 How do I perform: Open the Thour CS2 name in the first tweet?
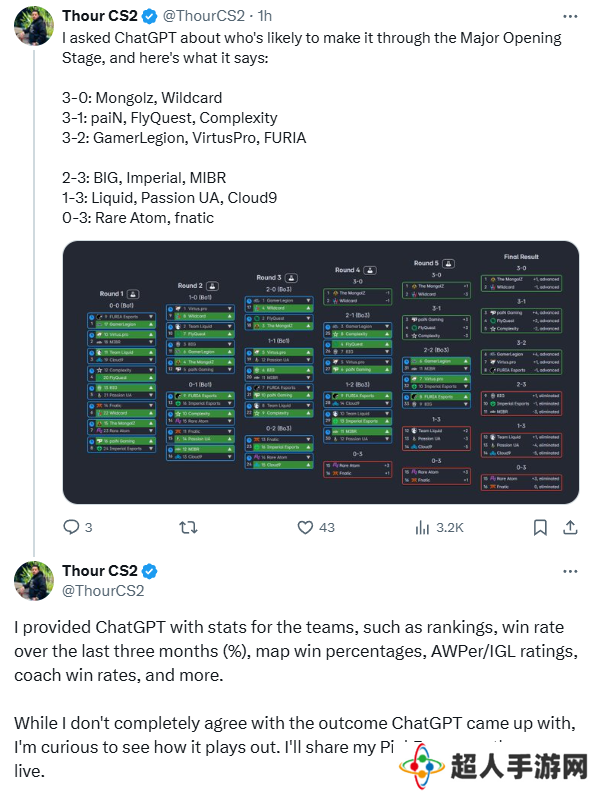click(100, 16)
